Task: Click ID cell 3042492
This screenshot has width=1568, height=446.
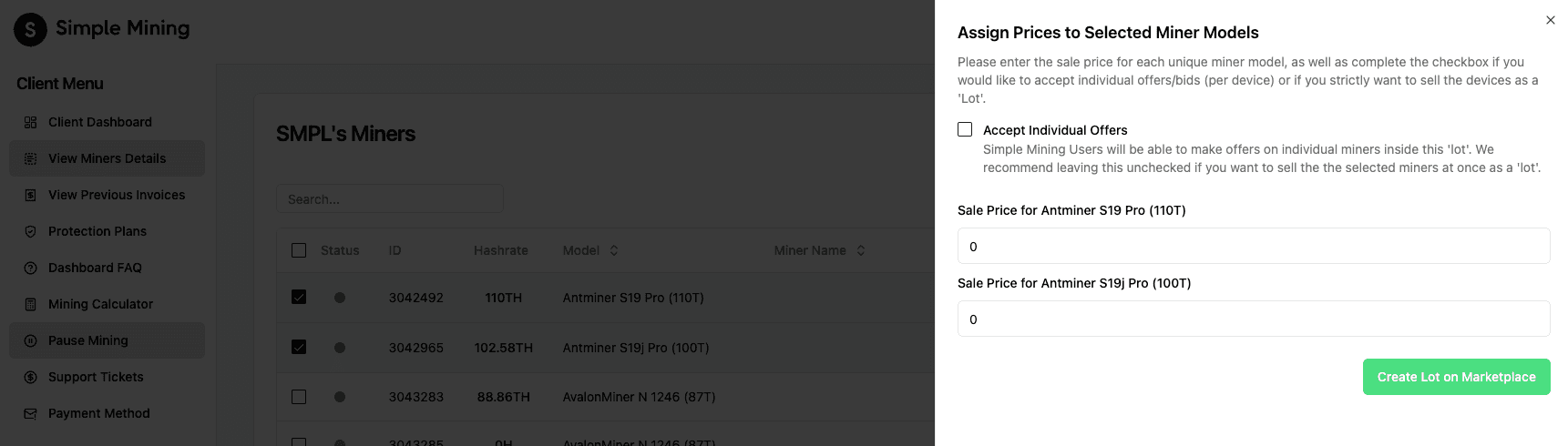Action: (x=416, y=298)
